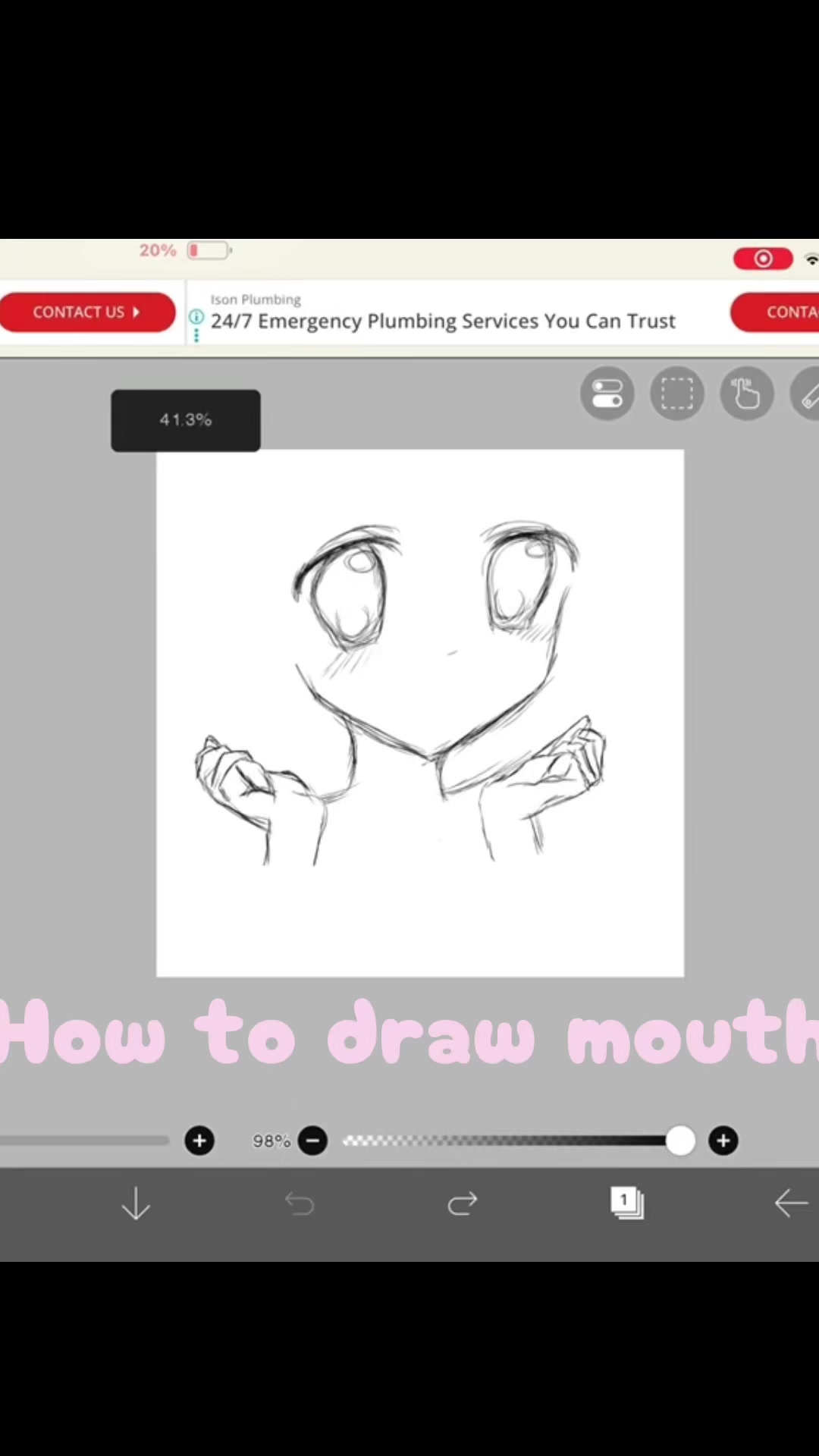Click the 41.3% zoom level indicator
This screenshot has height=1456, width=819.
pyautogui.click(x=186, y=420)
